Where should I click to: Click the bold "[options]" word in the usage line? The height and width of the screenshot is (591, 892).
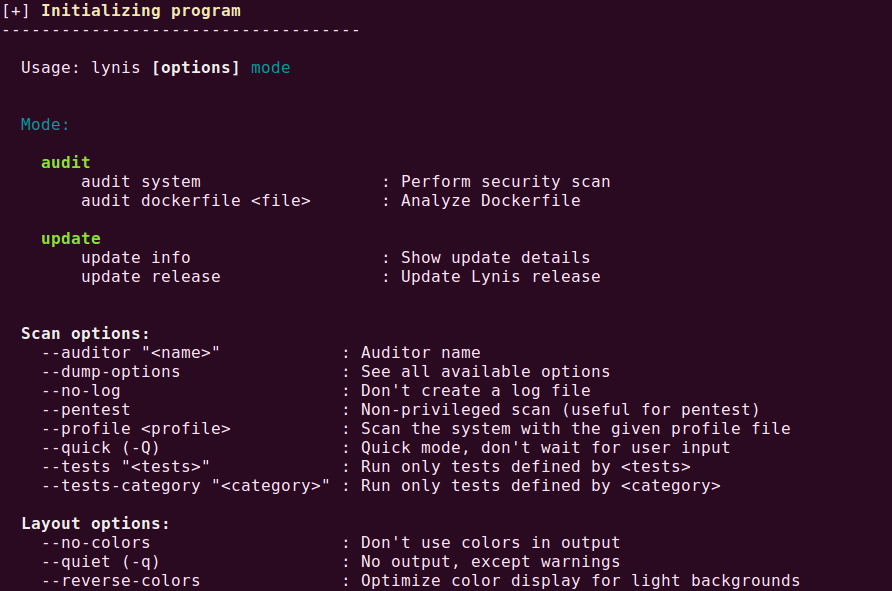pyautogui.click(x=196, y=68)
